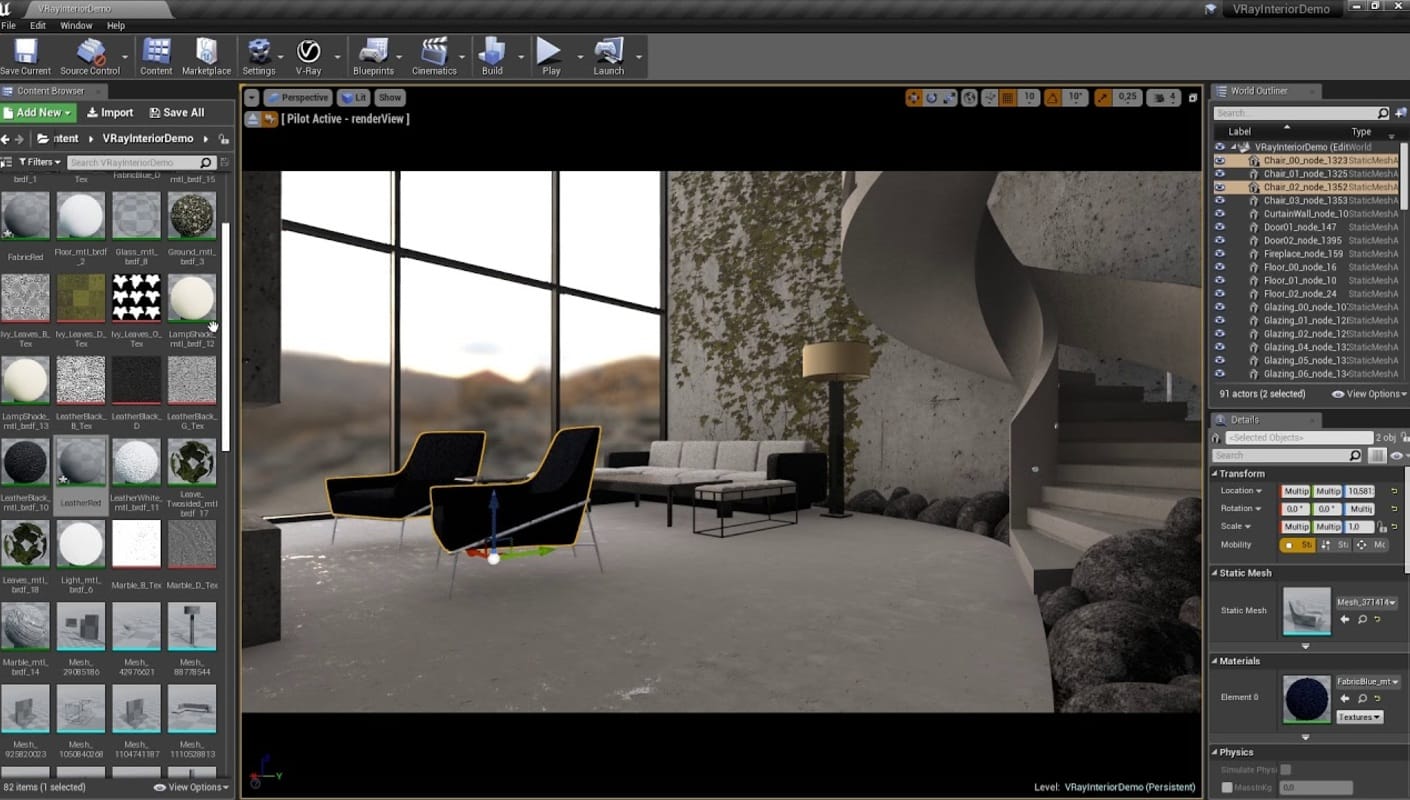Click the Save Current toolbar icon

point(25,51)
